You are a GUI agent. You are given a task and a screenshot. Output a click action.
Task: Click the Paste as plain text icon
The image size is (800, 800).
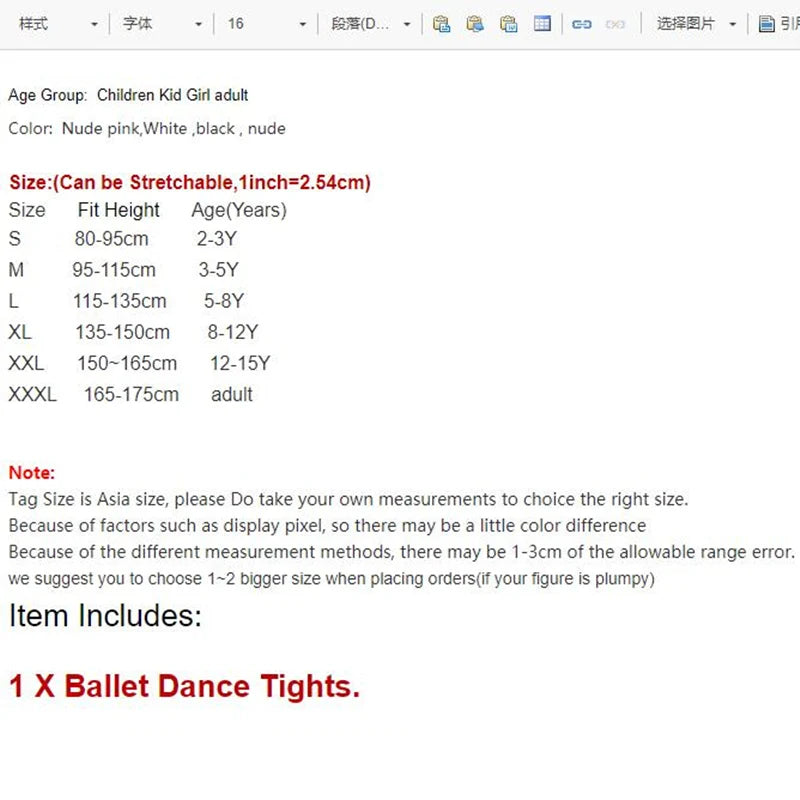475,24
